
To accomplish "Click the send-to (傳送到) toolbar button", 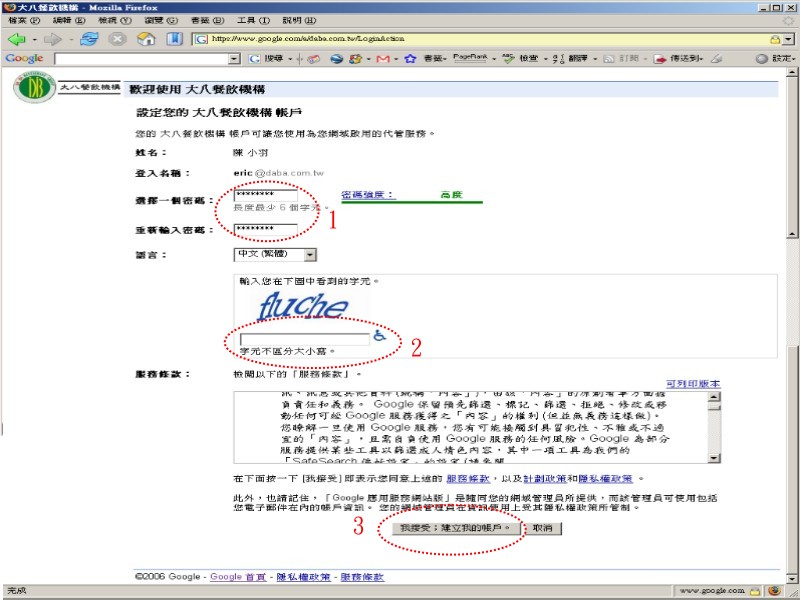I will pos(679,59).
